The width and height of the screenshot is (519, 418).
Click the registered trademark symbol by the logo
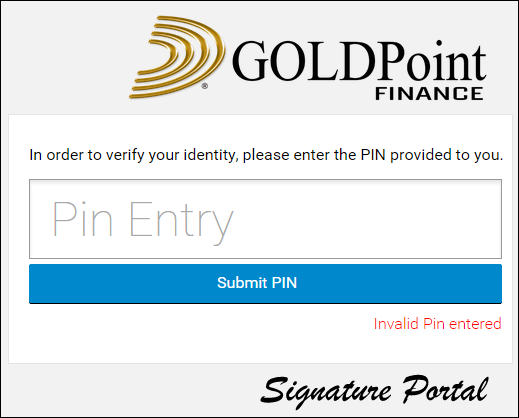(205, 86)
